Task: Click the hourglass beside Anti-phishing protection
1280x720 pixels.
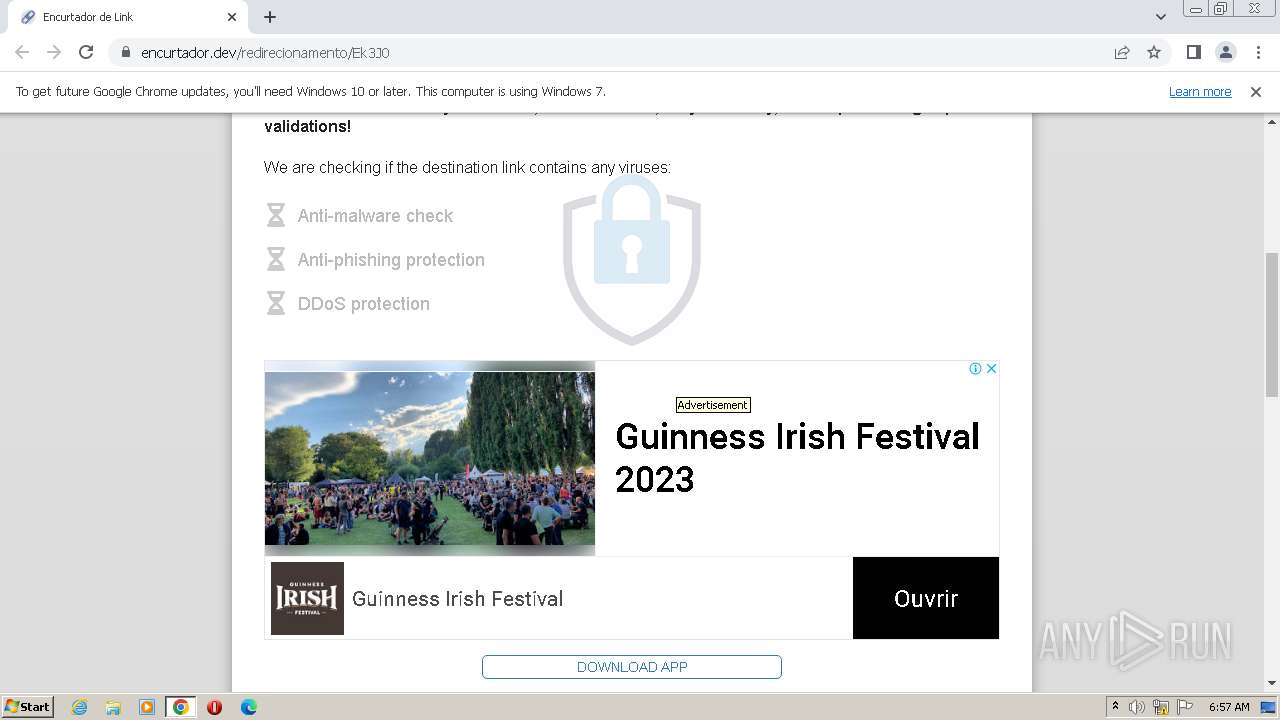Action: click(x=276, y=259)
